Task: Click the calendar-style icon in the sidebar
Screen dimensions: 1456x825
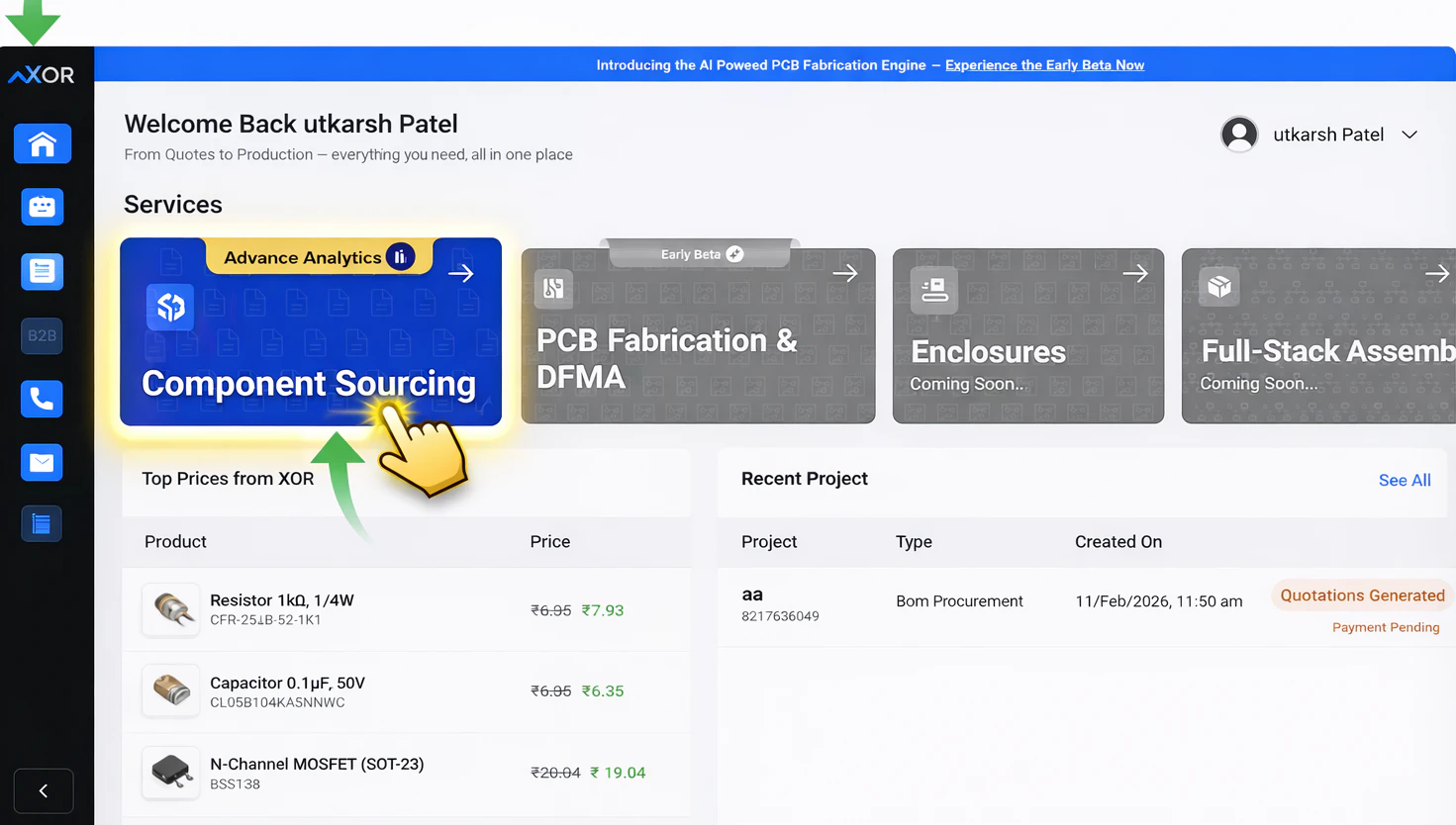Action: point(42,207)
